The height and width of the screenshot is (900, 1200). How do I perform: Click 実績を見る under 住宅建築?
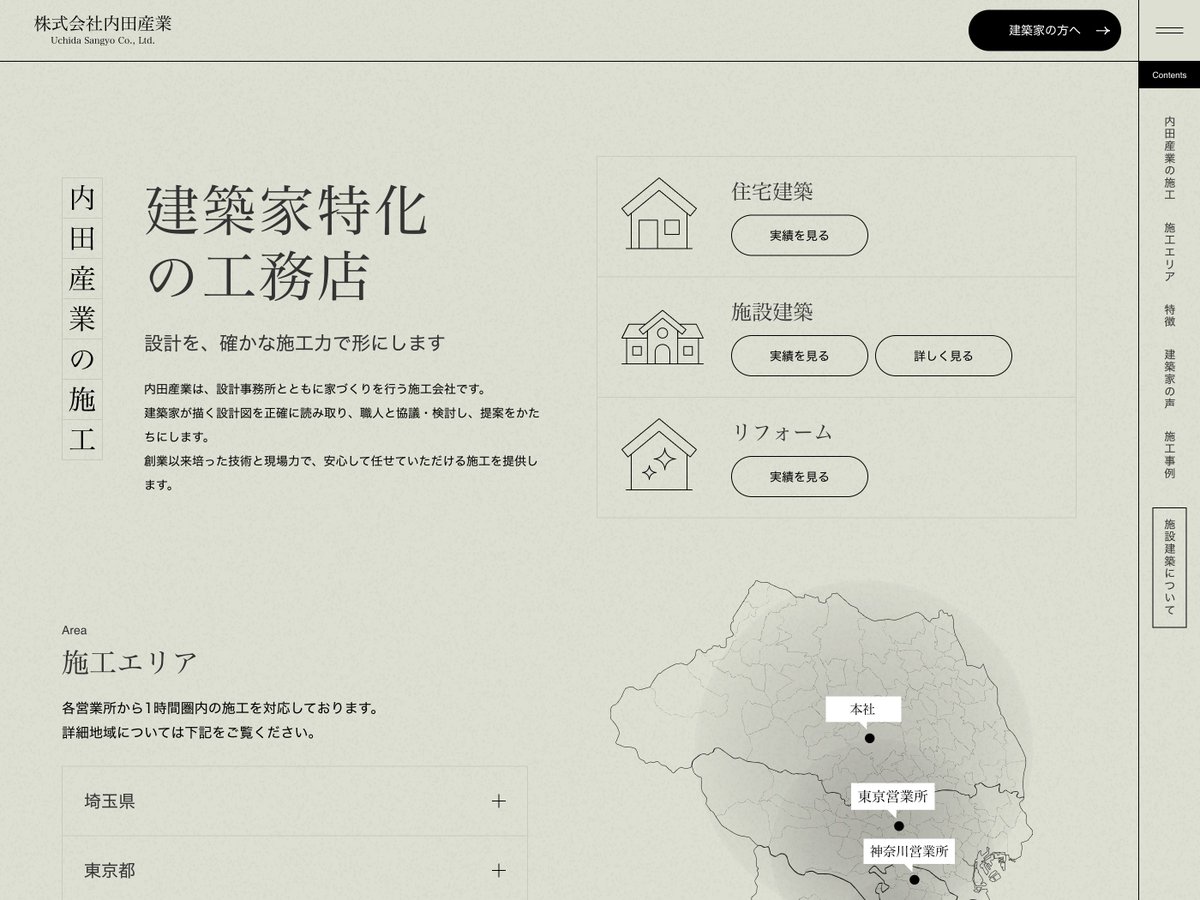click(799, 236)
